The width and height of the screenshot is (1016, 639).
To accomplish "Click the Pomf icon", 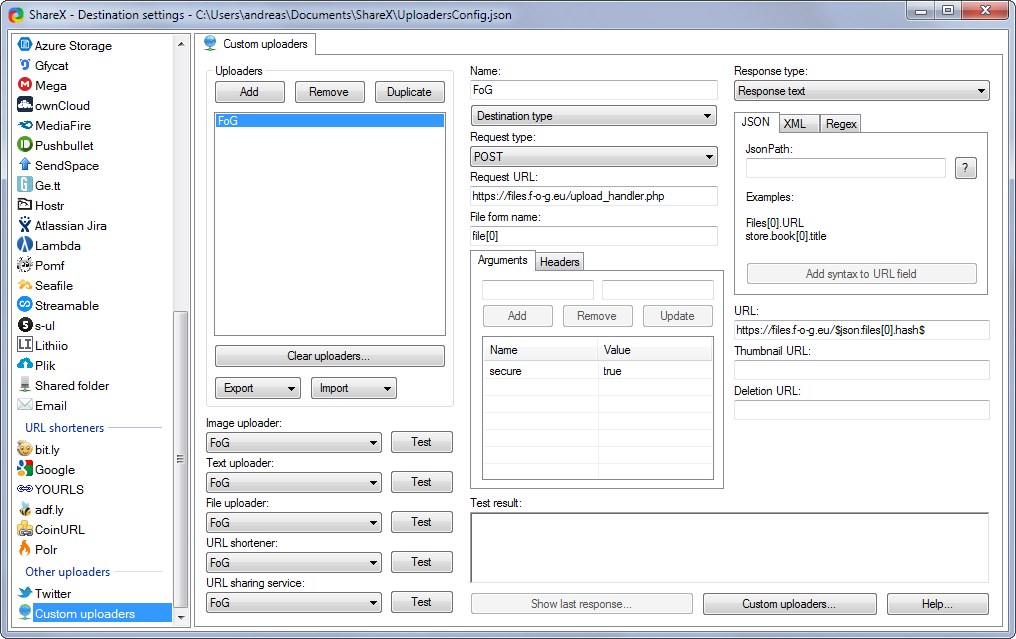I will point(25,265).
